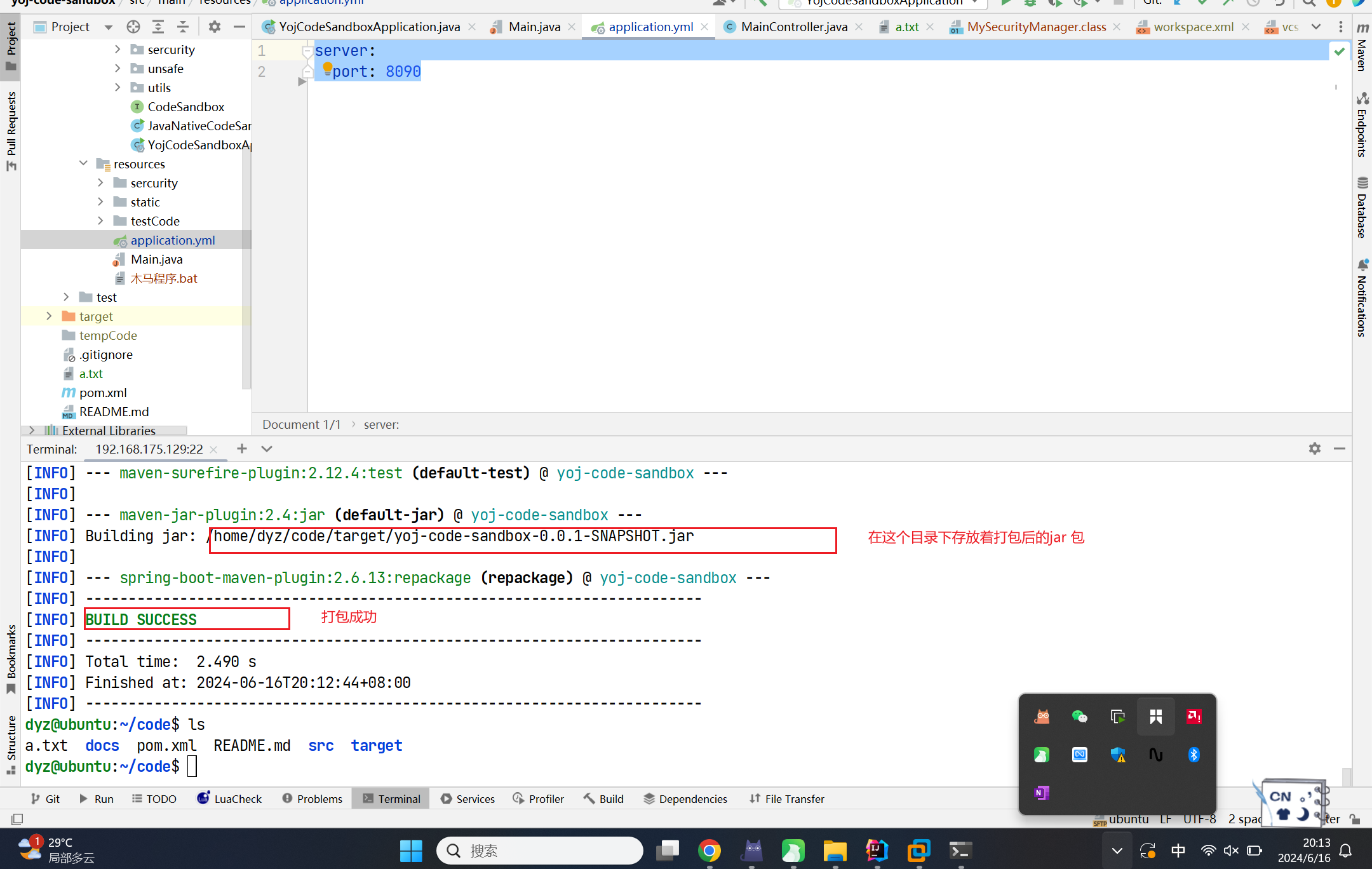Expand the sercurity java package
Image resolution: width=1372 pixels, height=869 pixels.
tap(118, 49)
